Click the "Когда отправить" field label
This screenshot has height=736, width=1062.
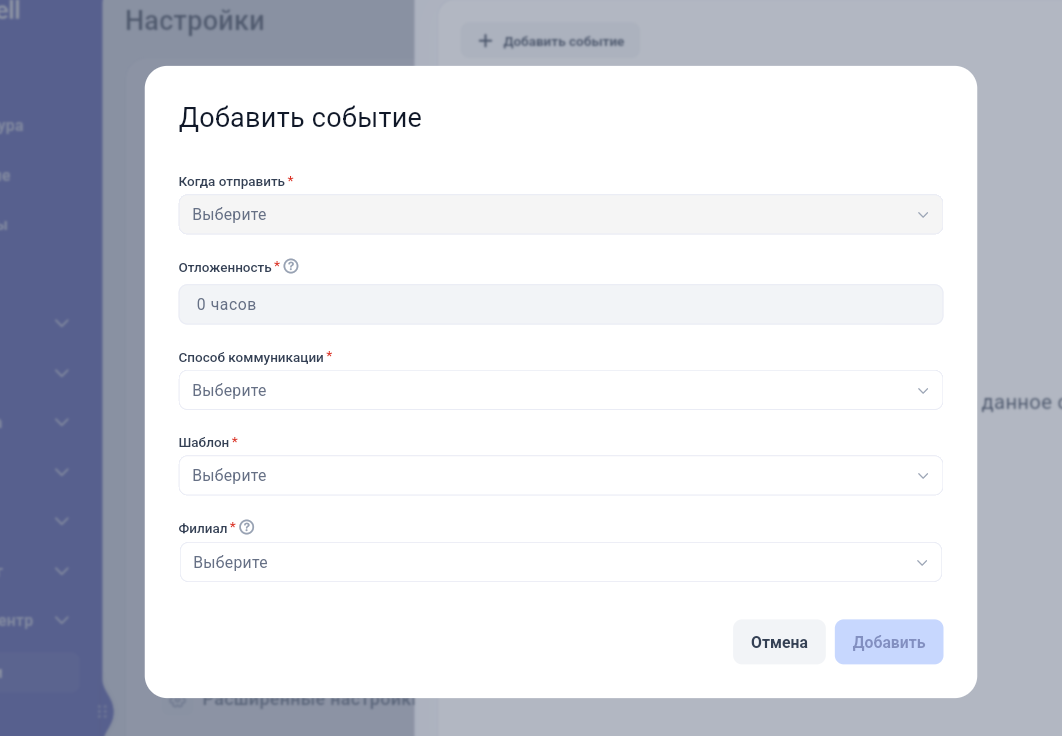click(x=232, y=181)
